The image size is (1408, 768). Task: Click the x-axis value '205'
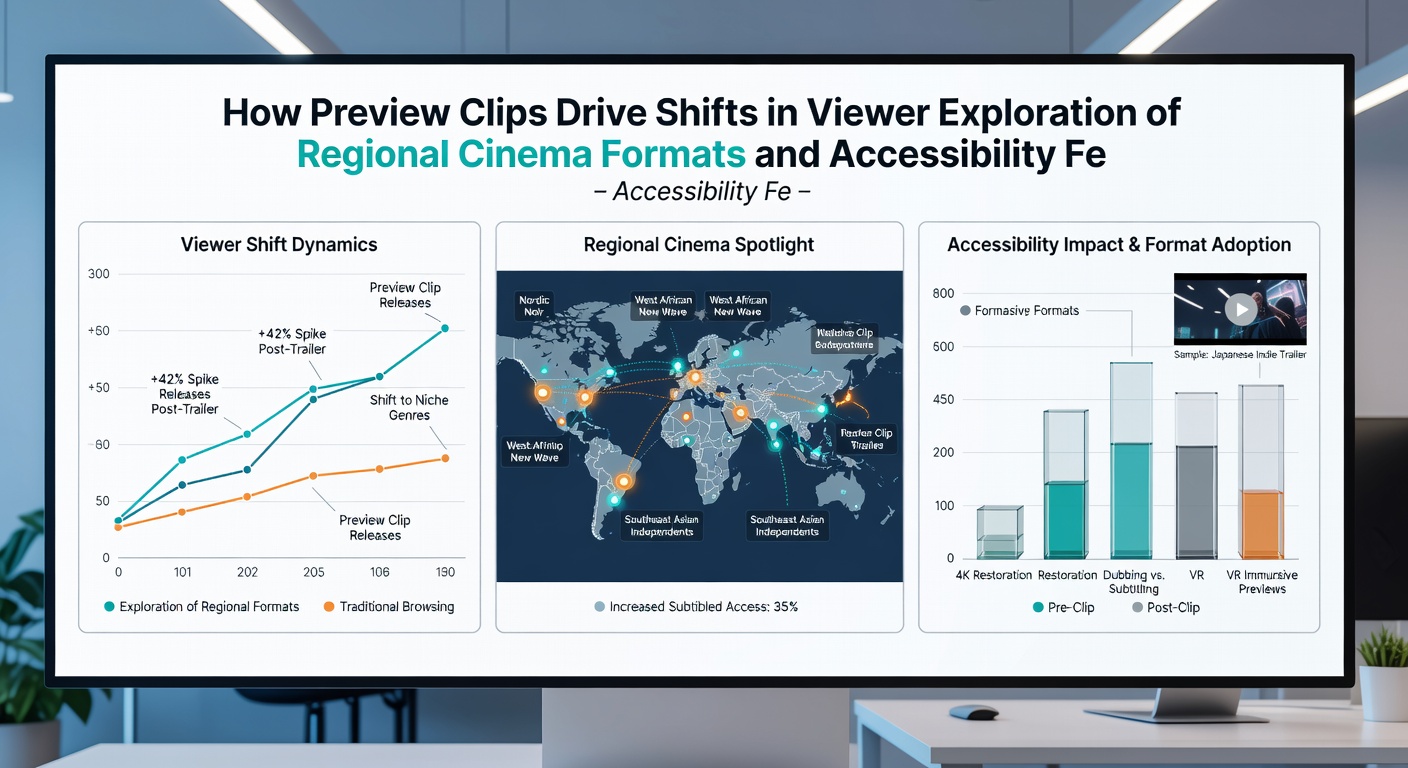312,573
